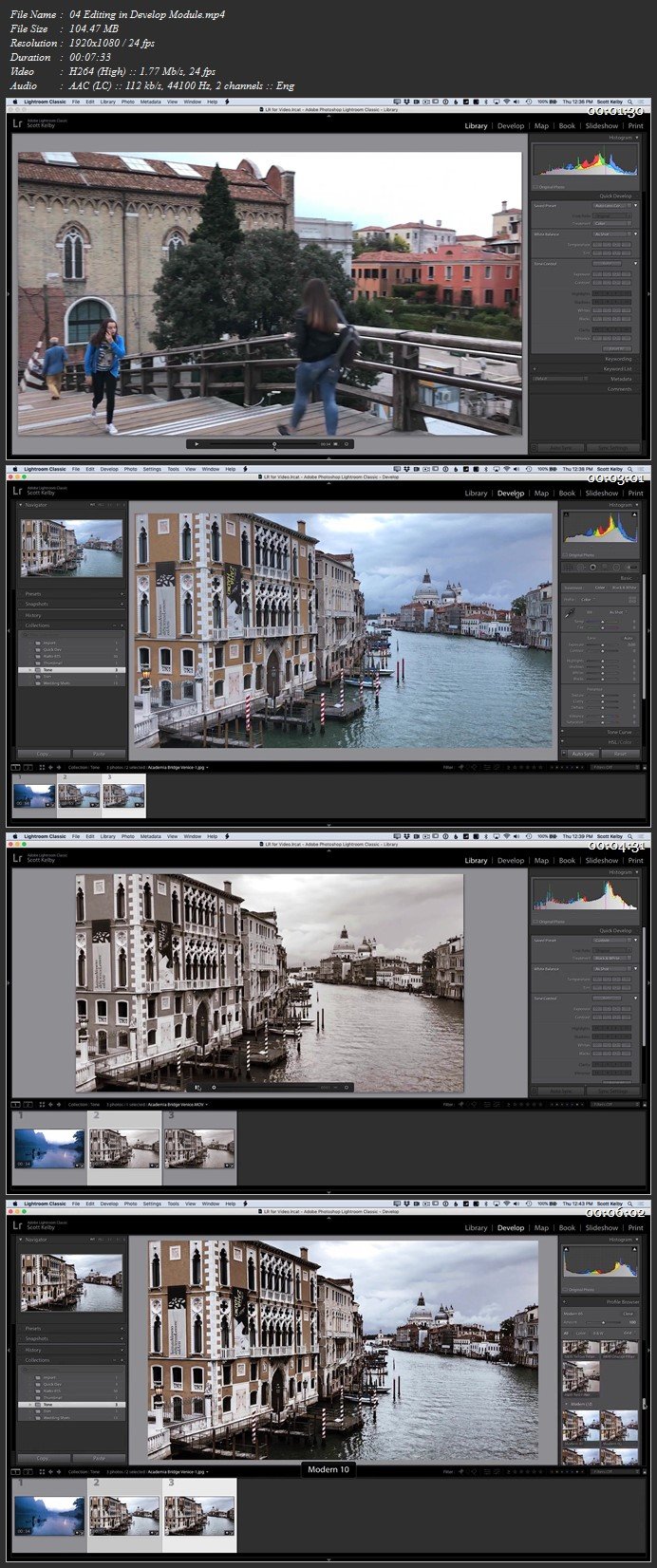Open the Settings menu in the 00:03:01 menu bar
The image size is (657, 1568).
pos(152,469)
